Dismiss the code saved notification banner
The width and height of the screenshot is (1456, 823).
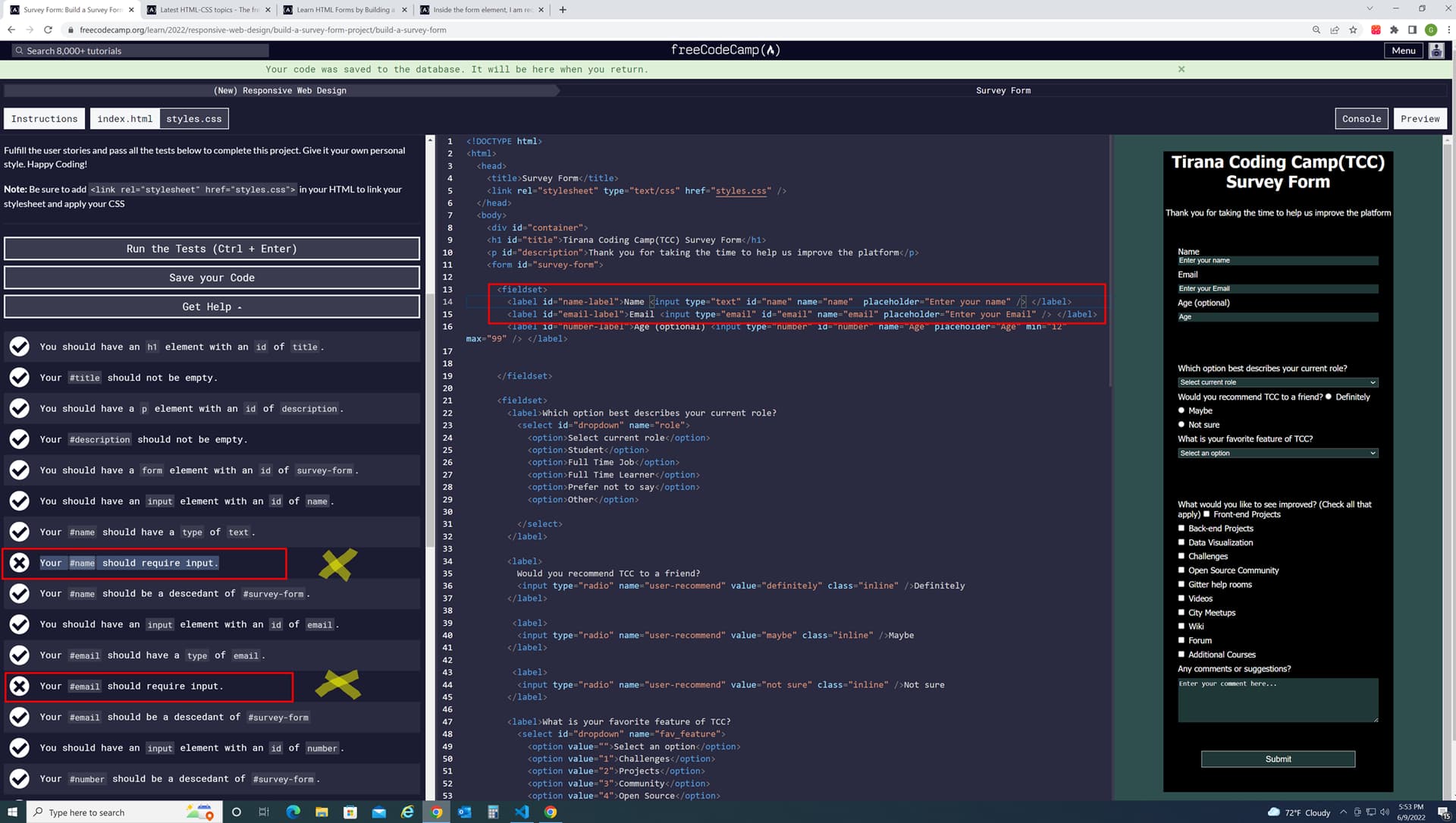(1181, 69)
